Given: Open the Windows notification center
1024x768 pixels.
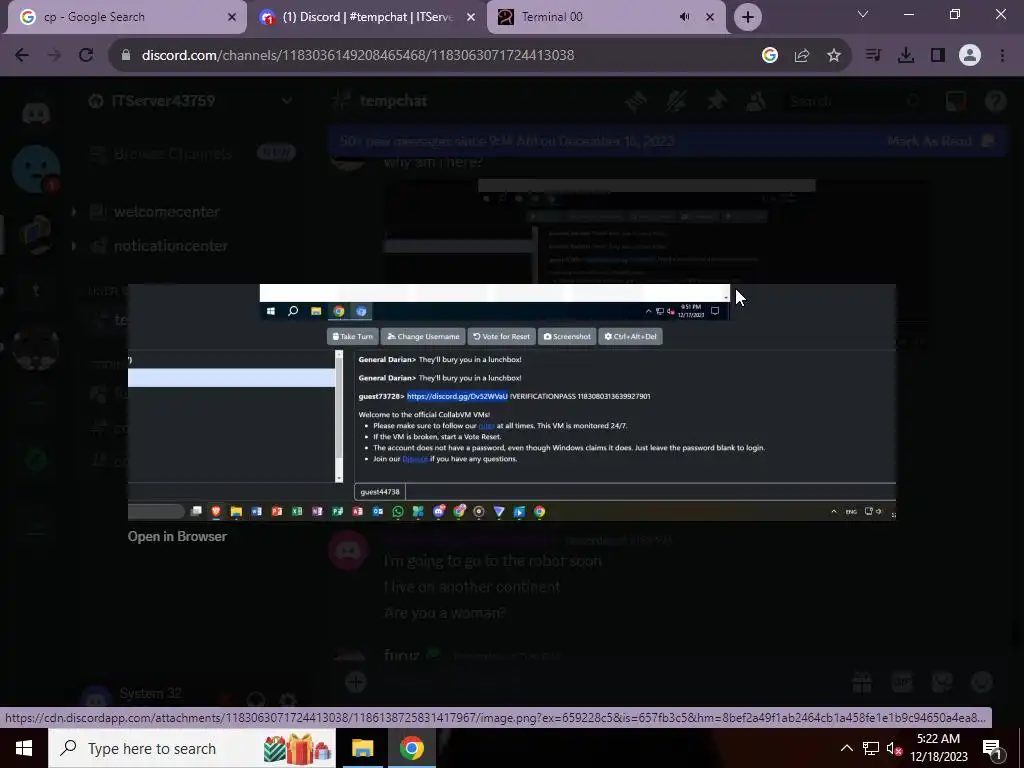Looking at the screenshot, I should coord(993,749).
